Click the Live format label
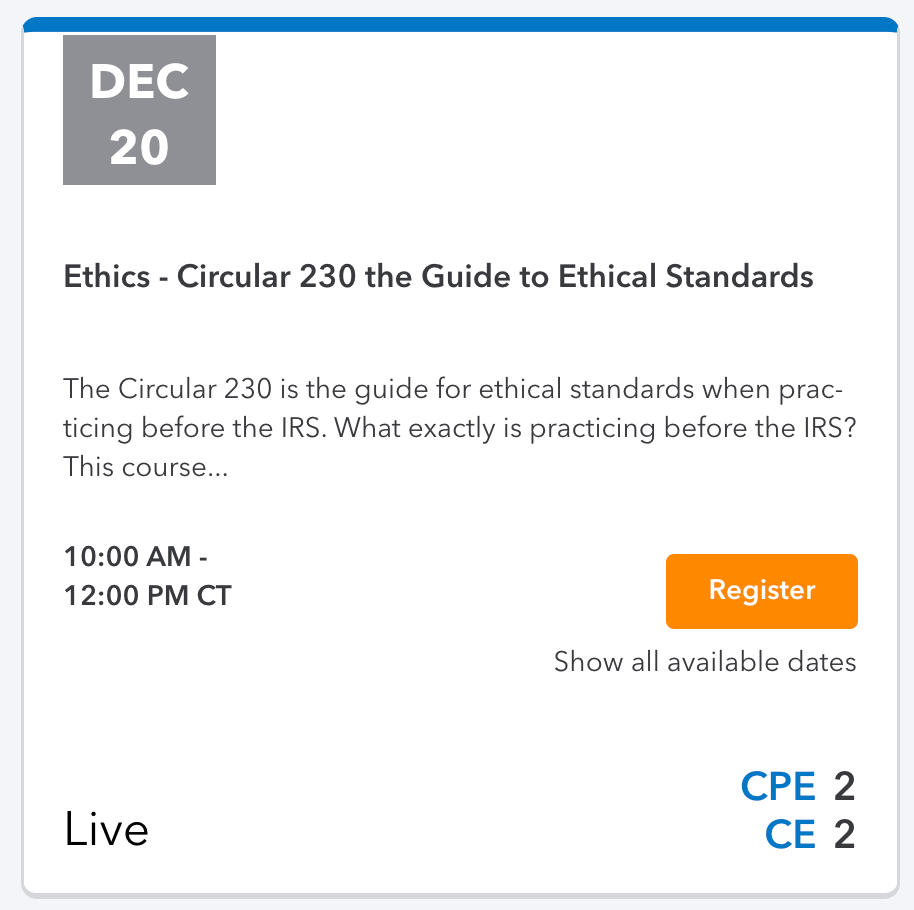 [x=107, y=830]
